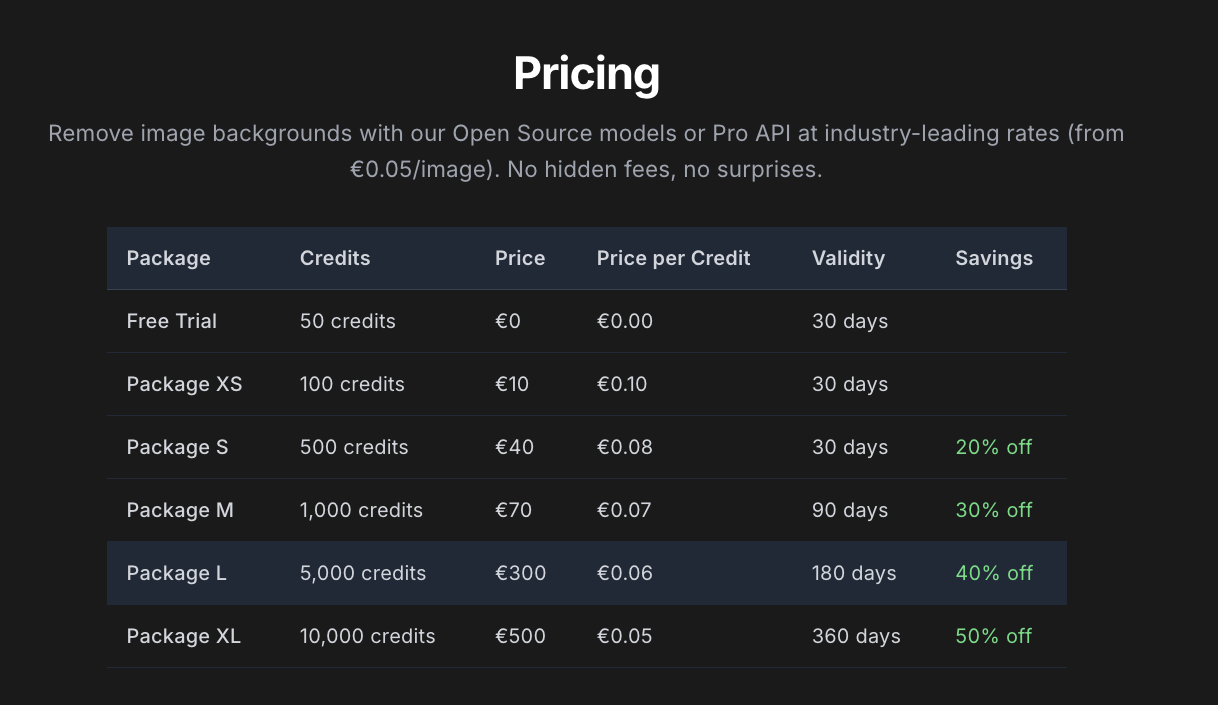
Task: Click the 30% off savings text
Action: 993,510
